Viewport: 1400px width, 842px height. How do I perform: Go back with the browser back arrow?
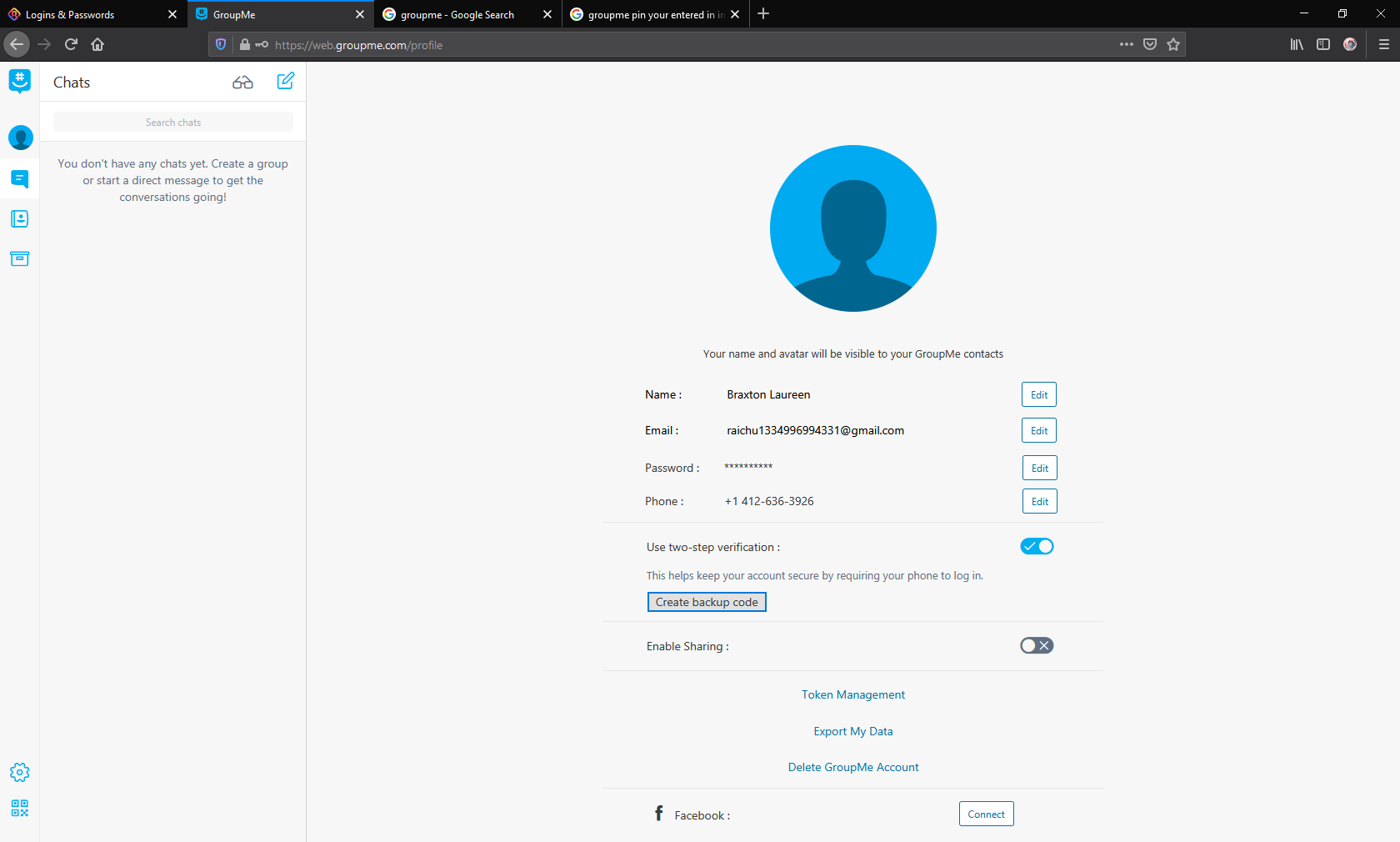click(x=17, y=44)
